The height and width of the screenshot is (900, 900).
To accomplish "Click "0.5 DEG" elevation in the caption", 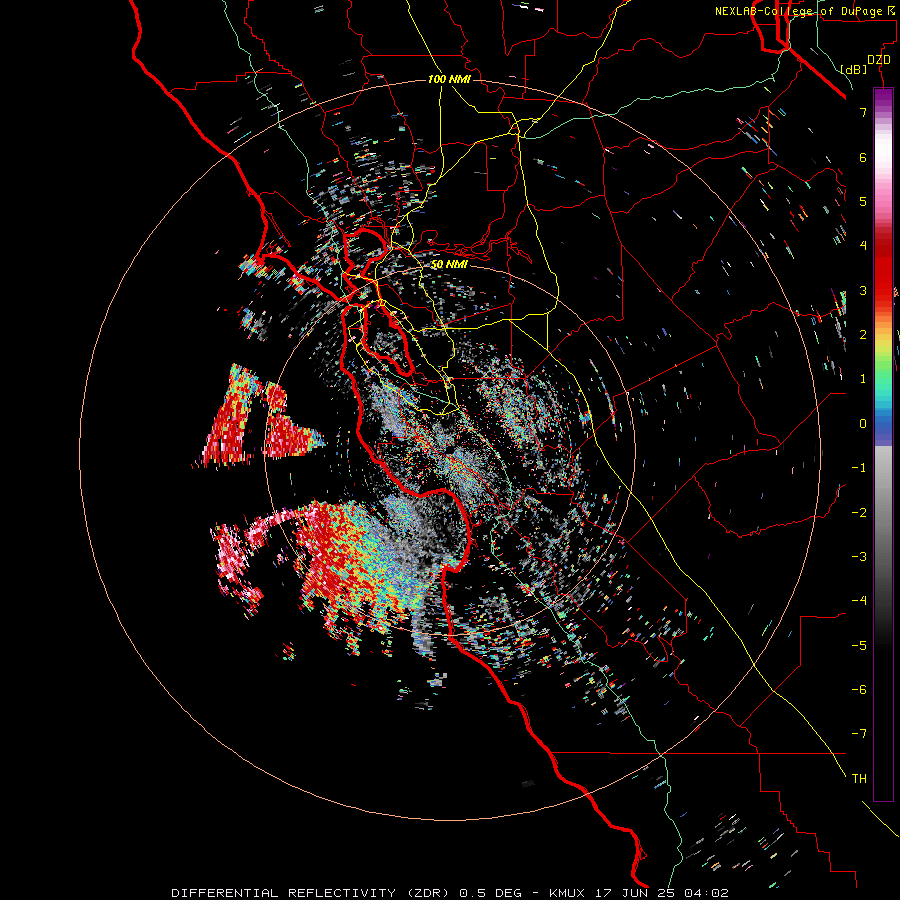I will [x=491, y=893].
